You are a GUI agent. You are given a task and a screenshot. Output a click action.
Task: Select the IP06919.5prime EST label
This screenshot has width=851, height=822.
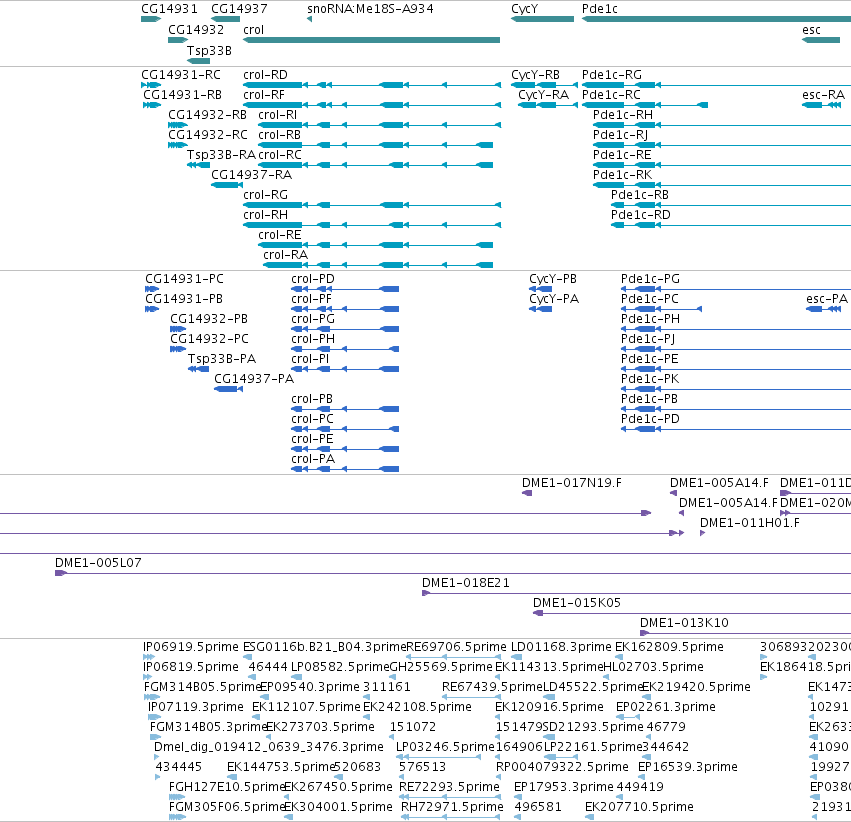click(x=190, y=647)
